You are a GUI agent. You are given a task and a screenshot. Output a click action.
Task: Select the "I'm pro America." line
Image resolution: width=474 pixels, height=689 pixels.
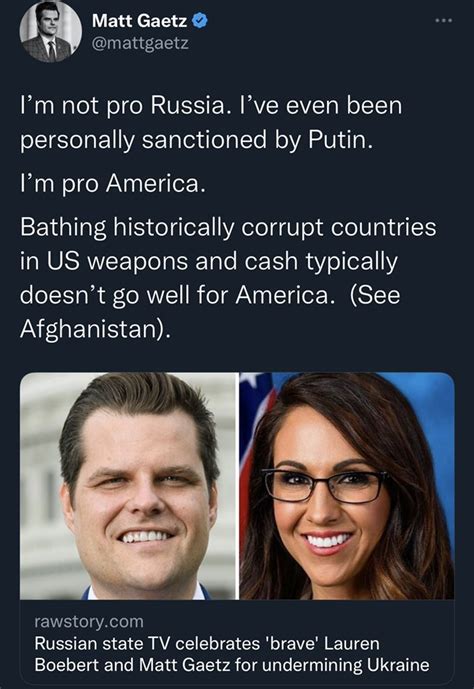(x=113, y=184)
